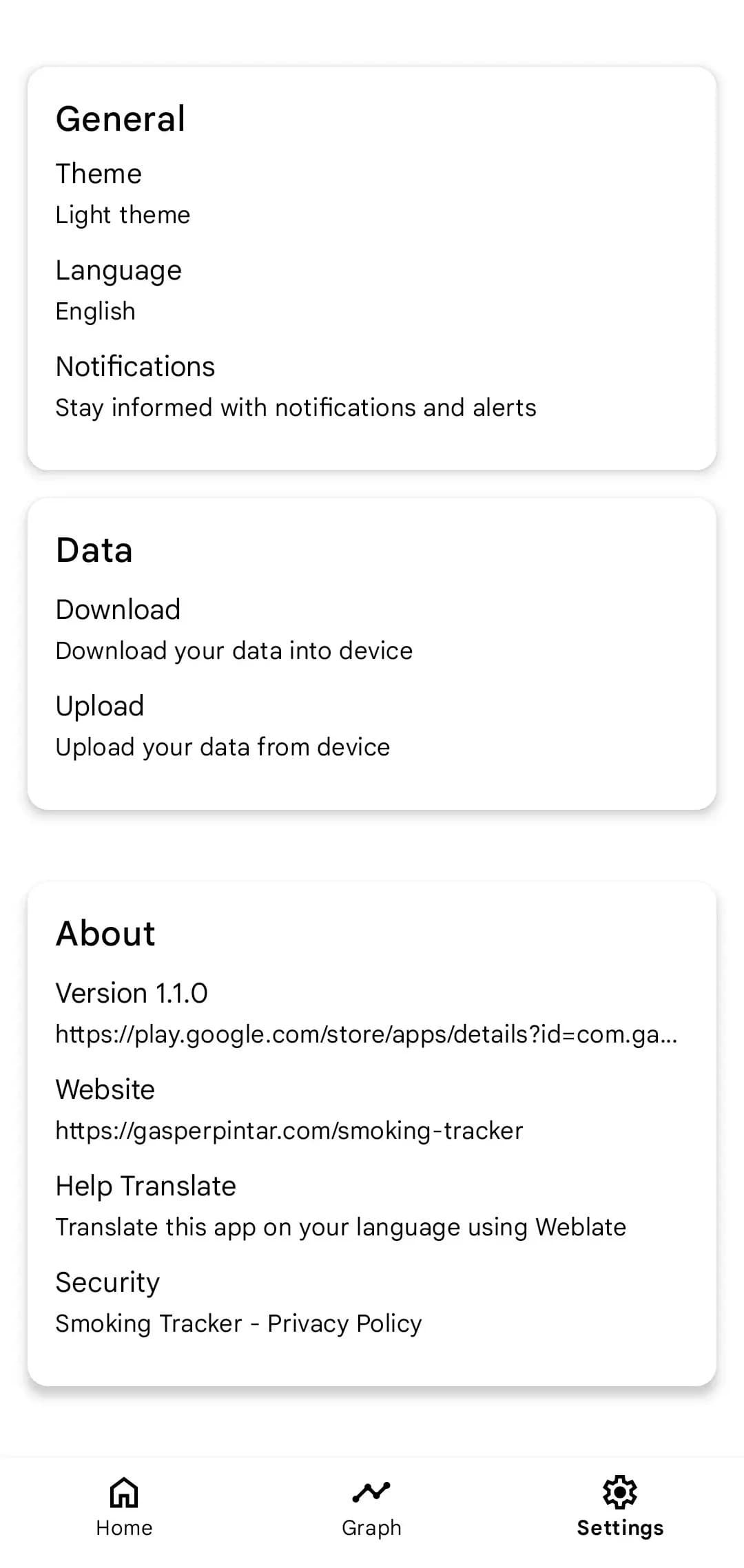Tap Help Translate to open Weblate
Image resolution: width=744 pixels, height=1568 pixels.
(x=145, y=1185)
